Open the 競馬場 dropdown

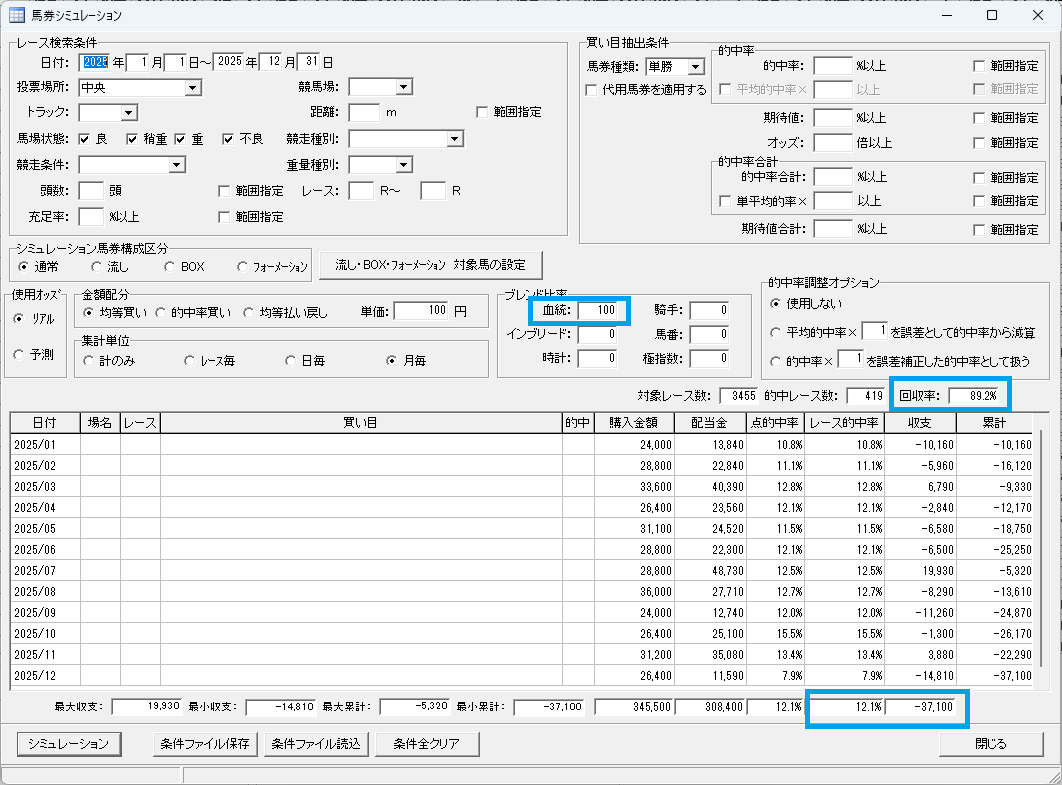pos(404,87)
